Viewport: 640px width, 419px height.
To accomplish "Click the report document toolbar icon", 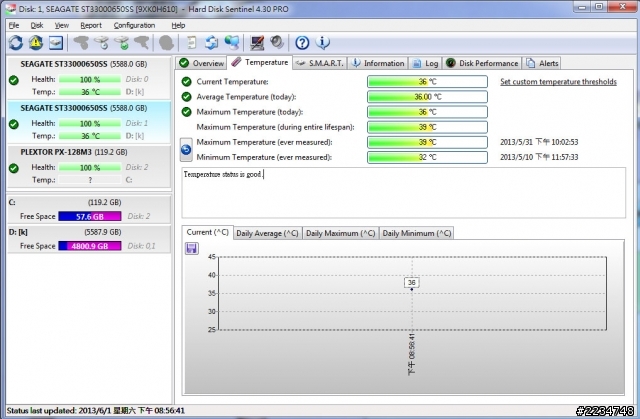I will pyautogui.click(x=191, y=42).
